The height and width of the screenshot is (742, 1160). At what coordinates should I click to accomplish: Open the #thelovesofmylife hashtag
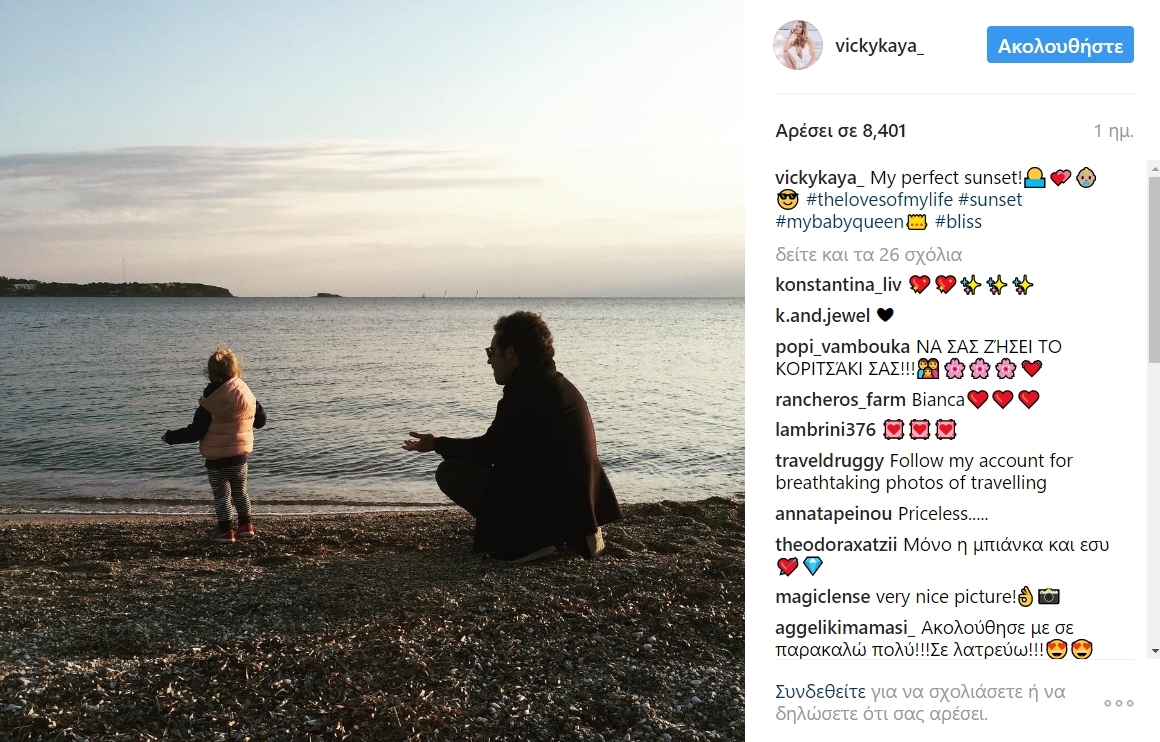[x=879, y=200]
